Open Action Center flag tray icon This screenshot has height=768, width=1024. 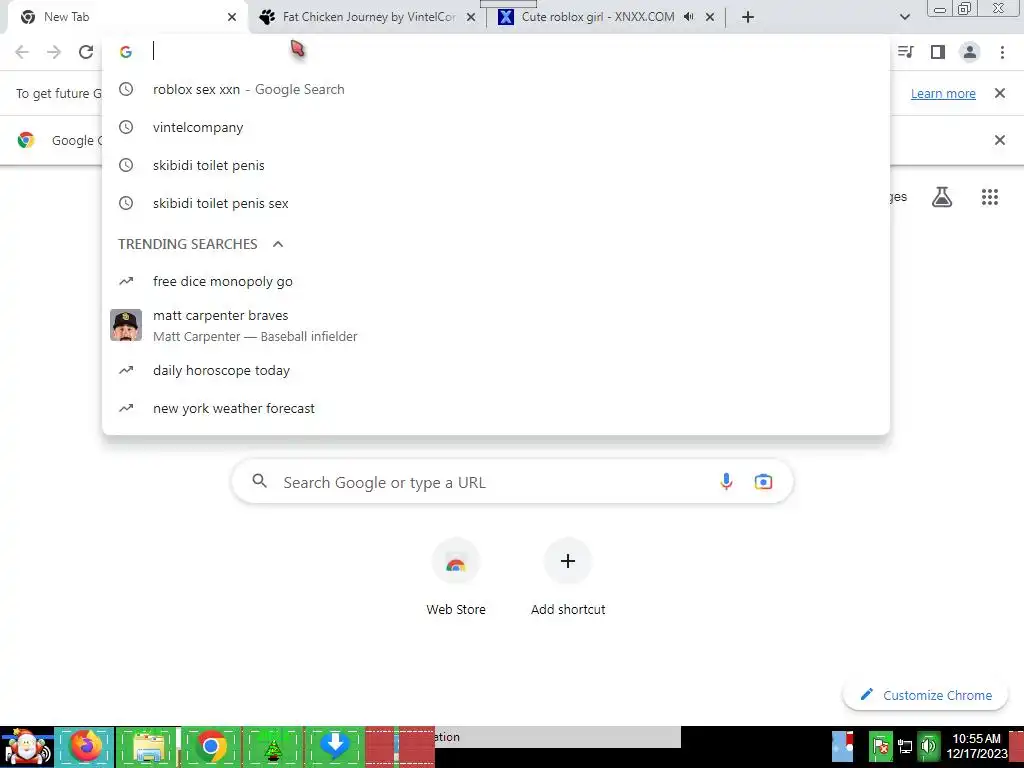880,746
